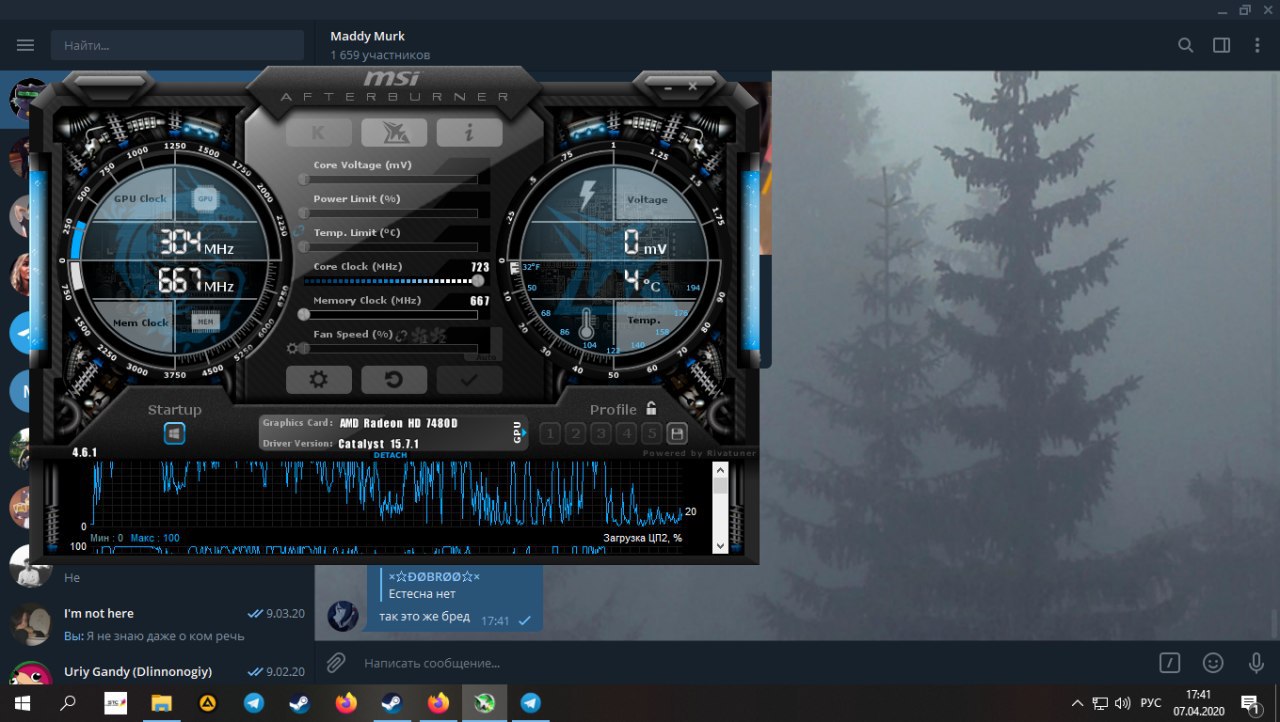This screenshot has width=1280, height=722.
Task: Select profile slot 3
Action: (600, 434)
